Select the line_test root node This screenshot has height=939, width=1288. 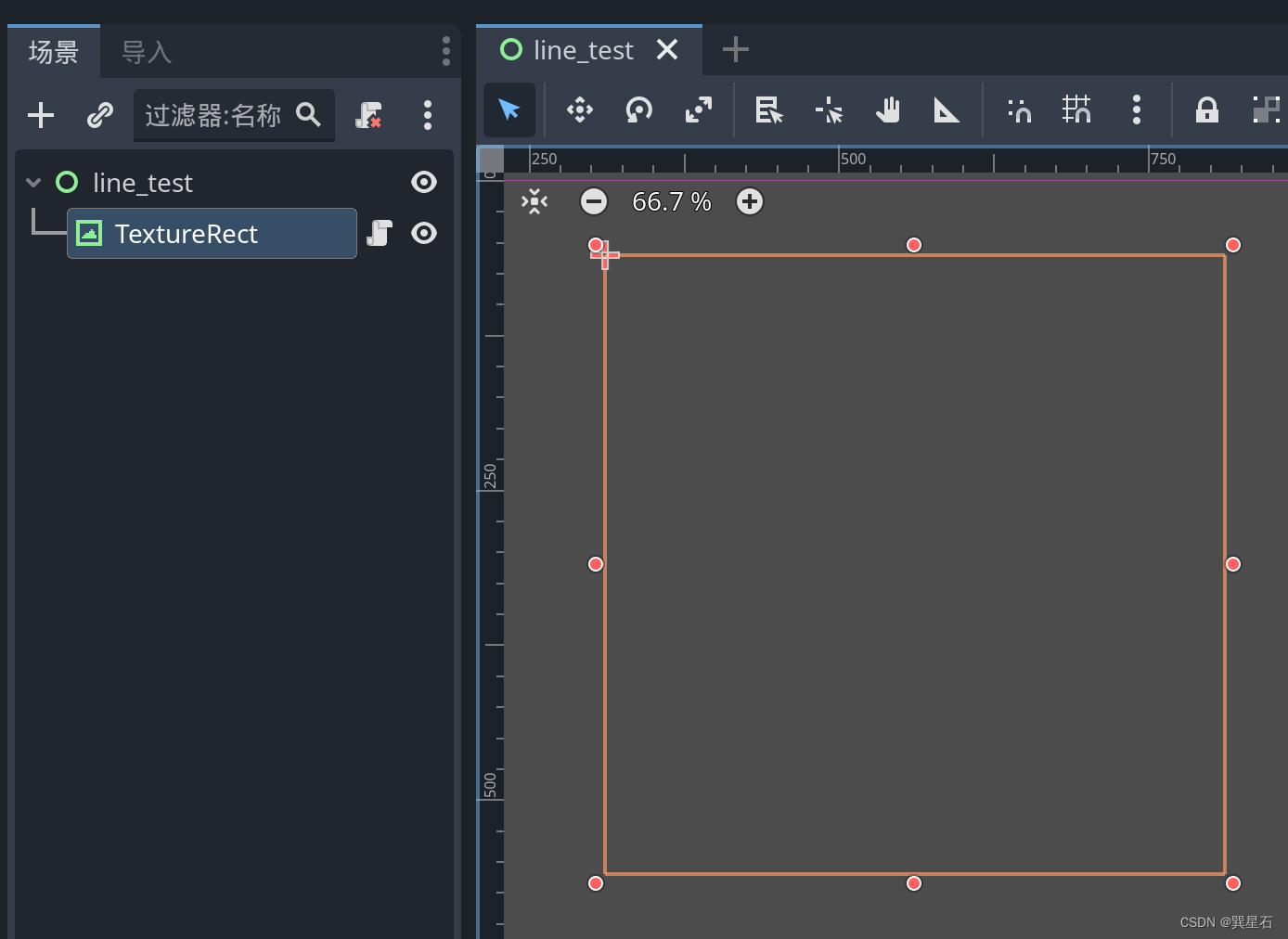(x=143, y=183)
